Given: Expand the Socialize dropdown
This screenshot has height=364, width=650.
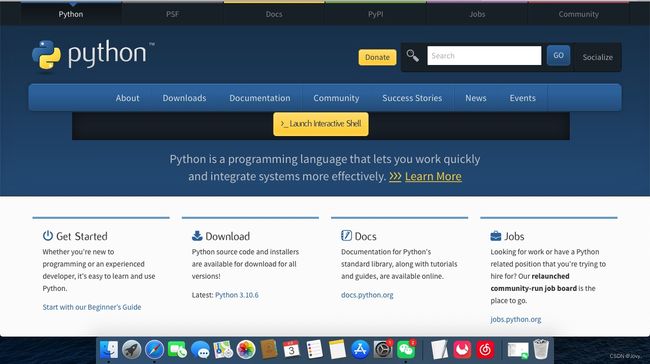Looking at the screenshot, I should coord(598,57).
